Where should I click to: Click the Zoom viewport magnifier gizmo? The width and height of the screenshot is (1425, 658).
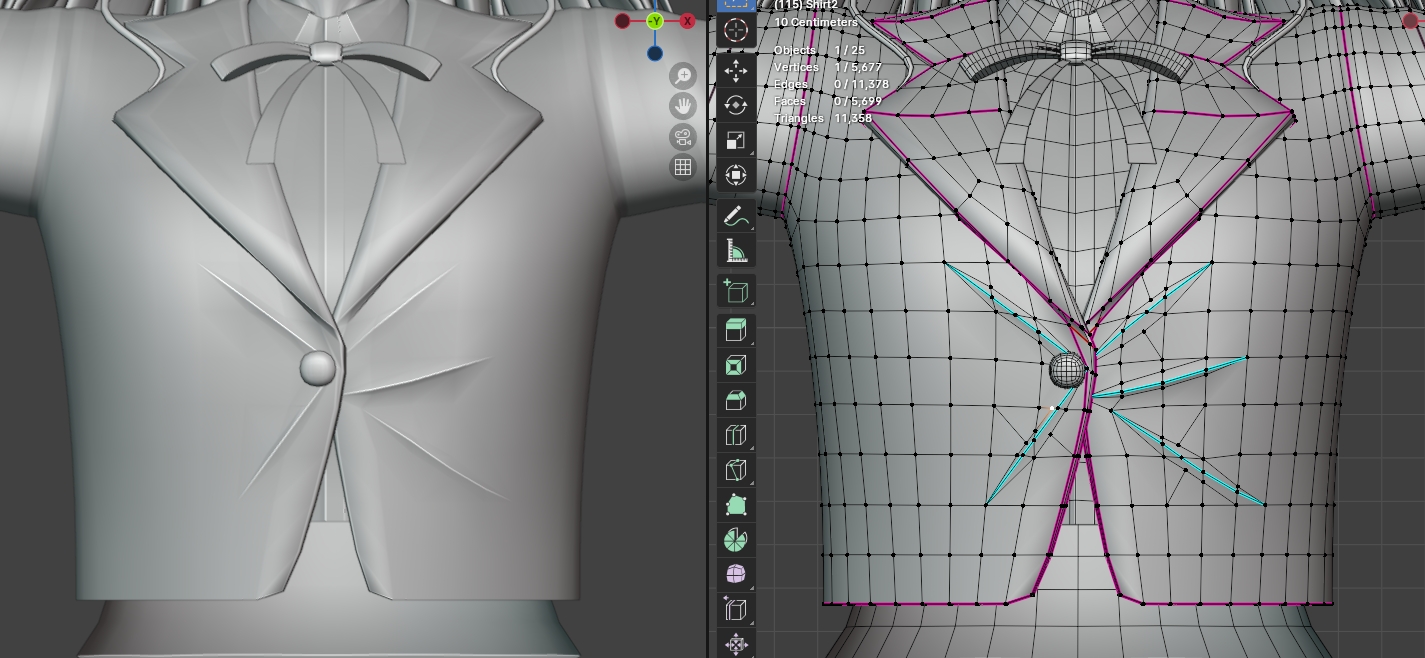pyautogui.click(x=683, y=76)
